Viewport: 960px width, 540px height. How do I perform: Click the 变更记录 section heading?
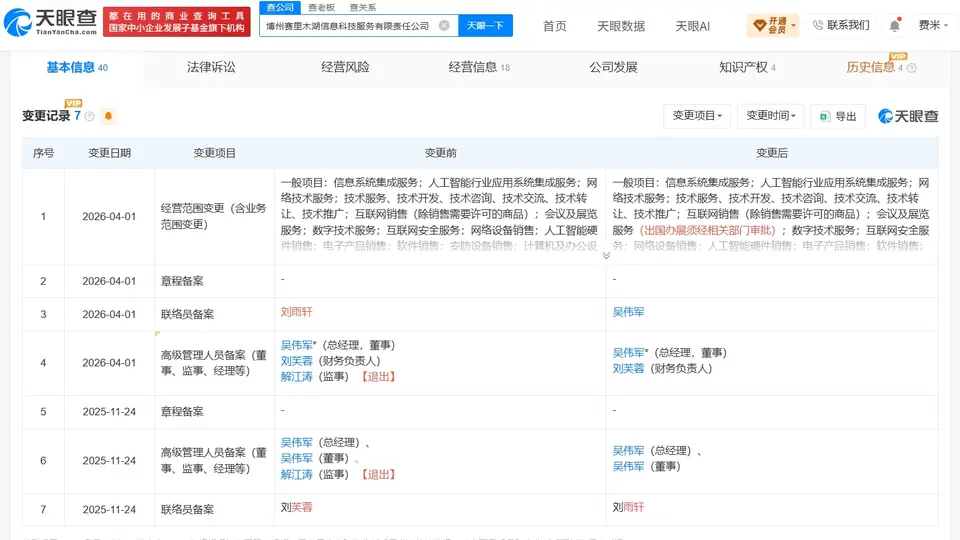click(46, 116)
